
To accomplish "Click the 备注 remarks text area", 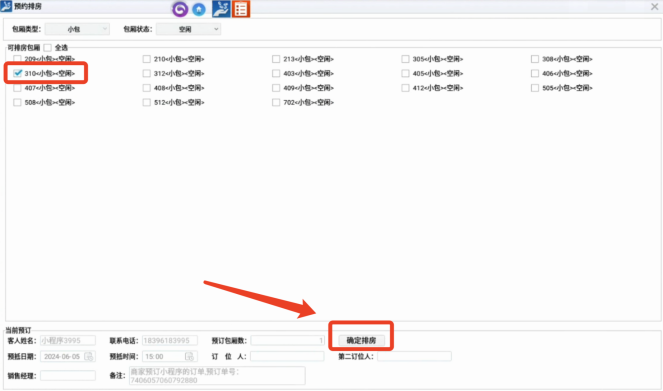I will click(217, 375).
